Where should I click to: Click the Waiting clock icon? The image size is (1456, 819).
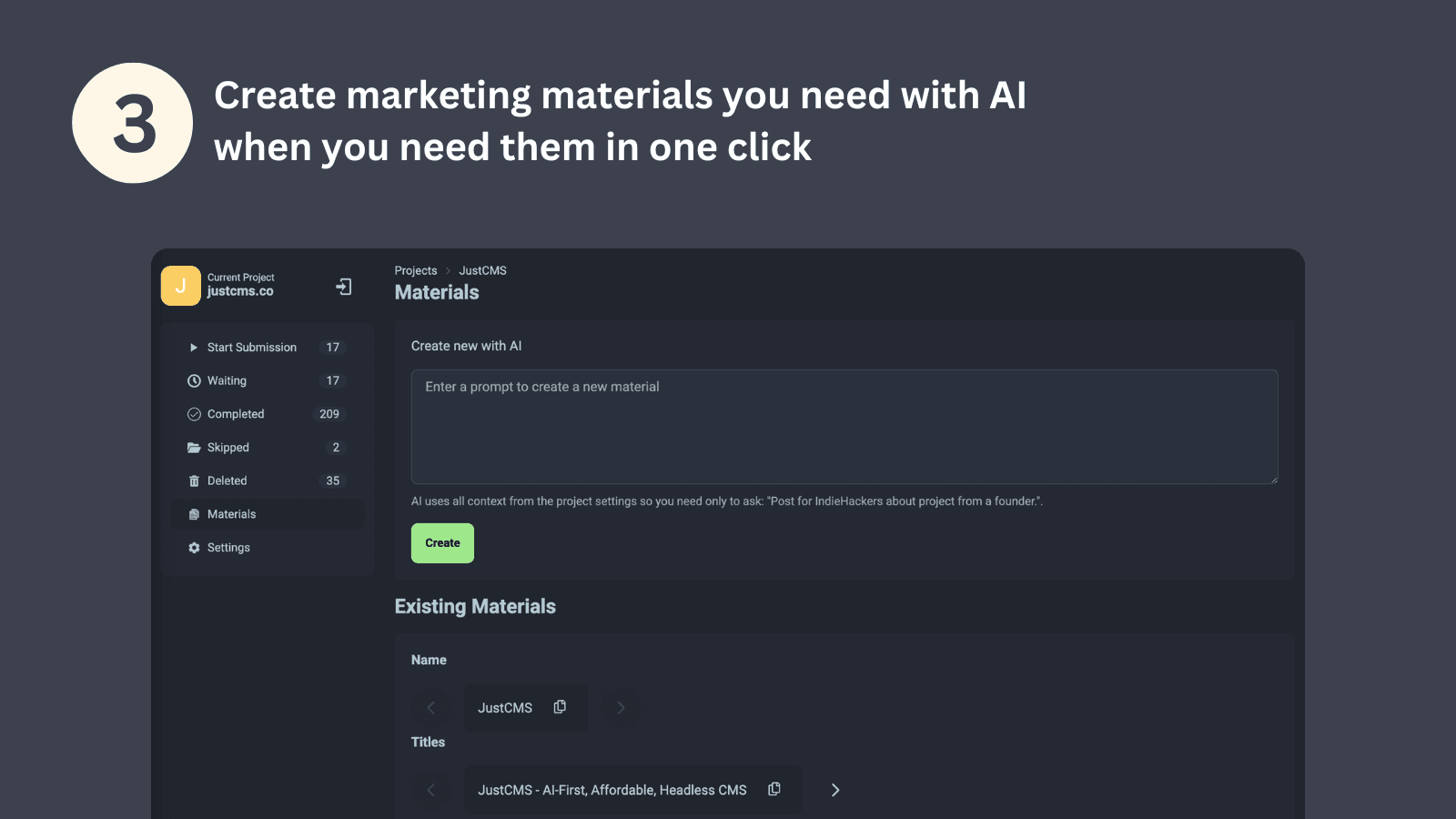(x=194, y=380)
